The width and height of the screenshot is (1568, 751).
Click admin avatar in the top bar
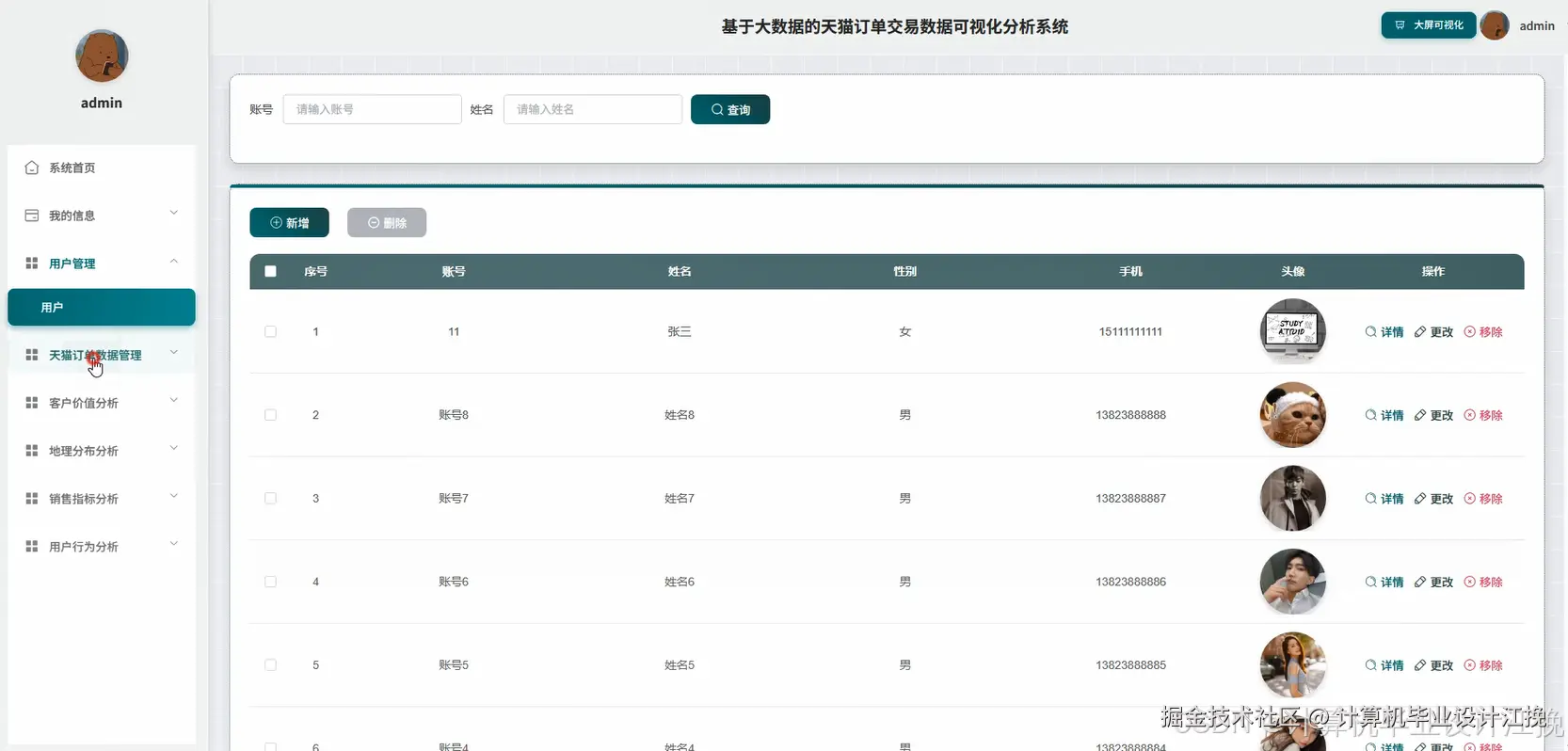click(x=1495, y=25)
